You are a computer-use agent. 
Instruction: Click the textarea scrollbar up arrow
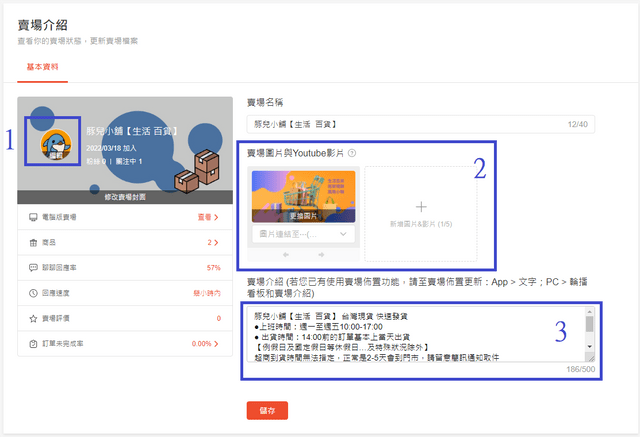589,311
